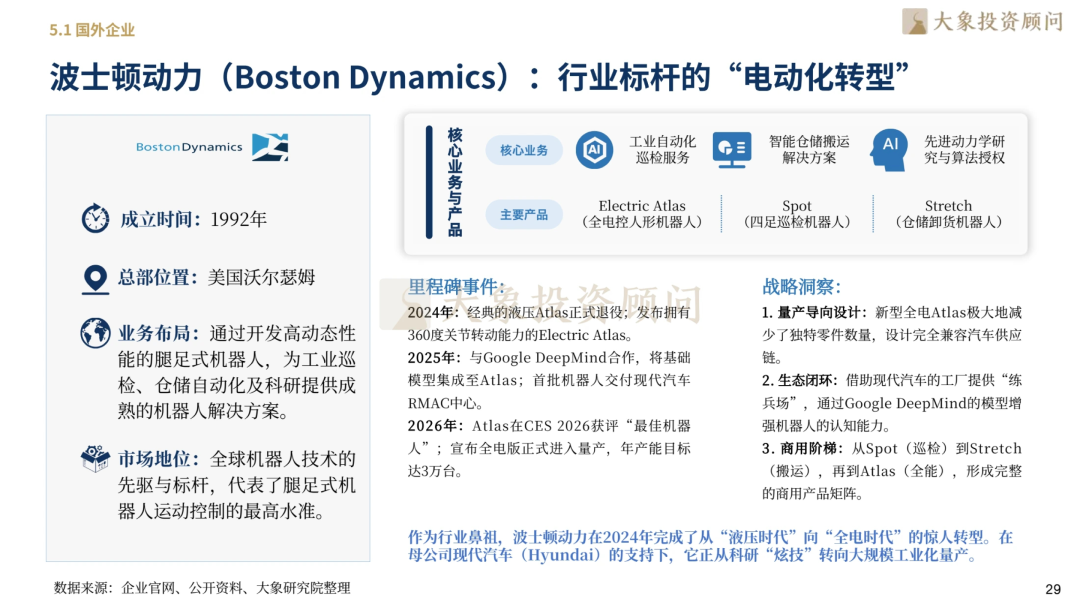Click the text '智能仓储搬运解决方案'
The height and width of the screenshot is (608, 1080).
tap(809, 149)
